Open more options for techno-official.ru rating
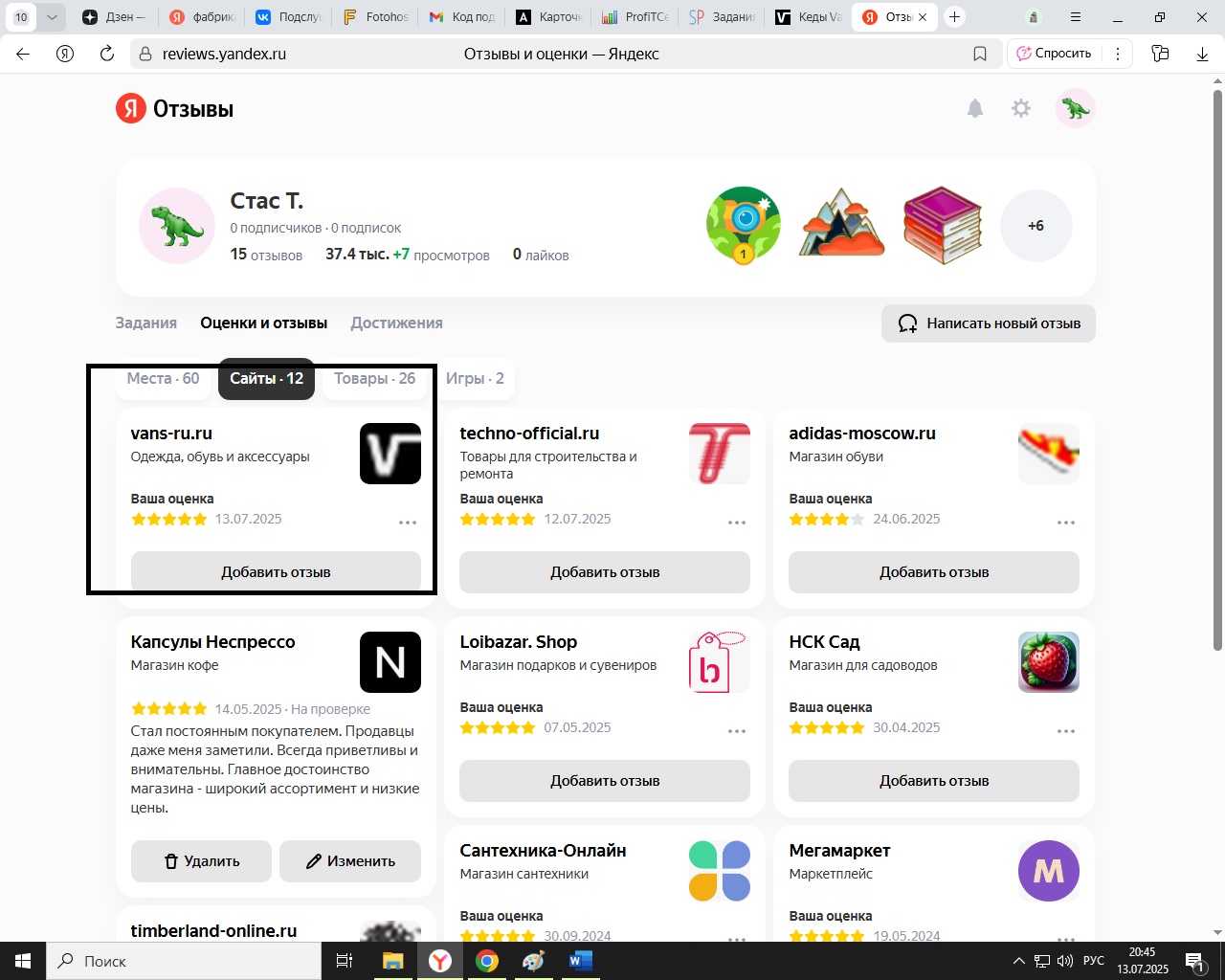 click(737, 523)
